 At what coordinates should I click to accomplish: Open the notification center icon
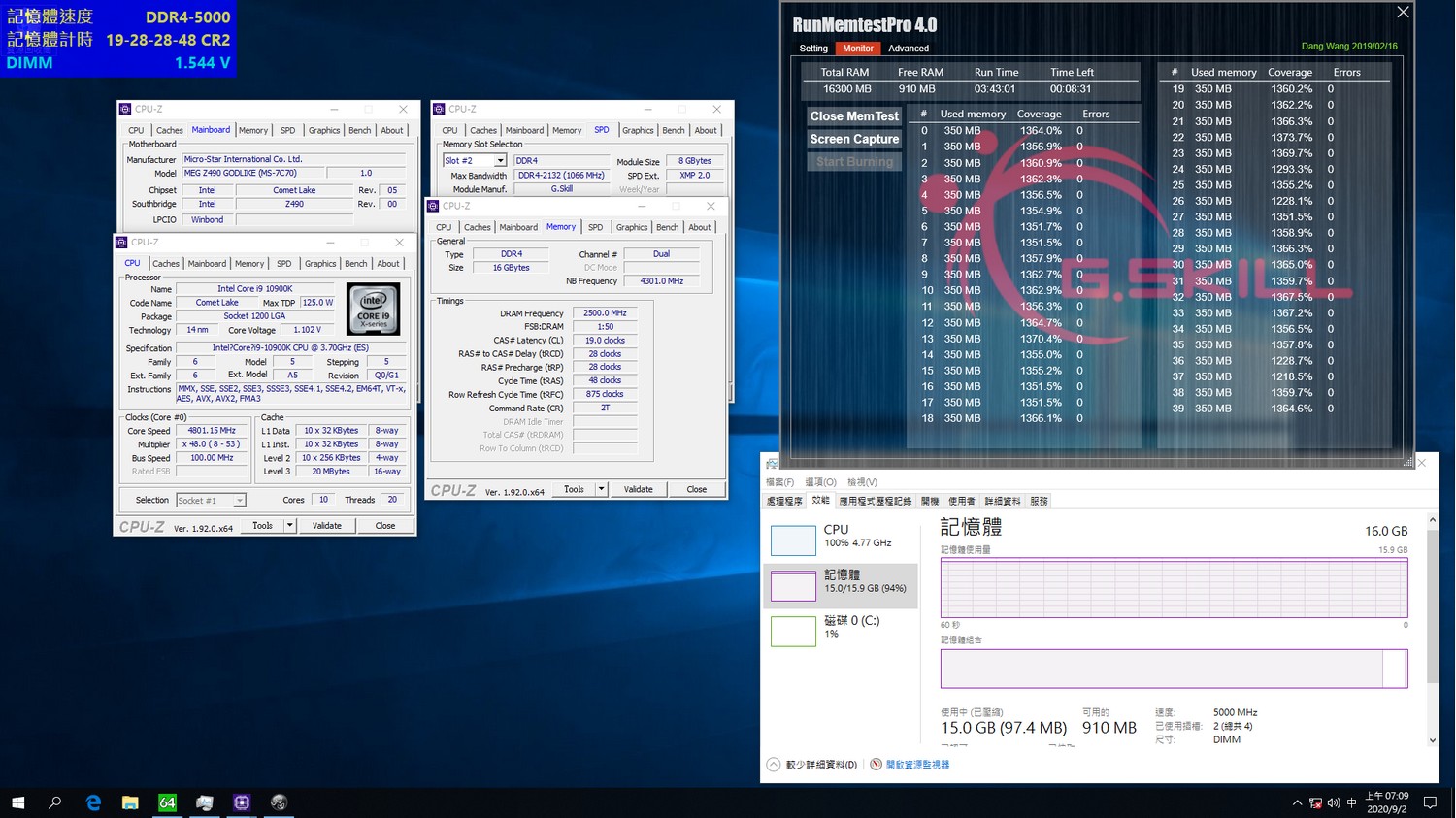(1430, 802)
